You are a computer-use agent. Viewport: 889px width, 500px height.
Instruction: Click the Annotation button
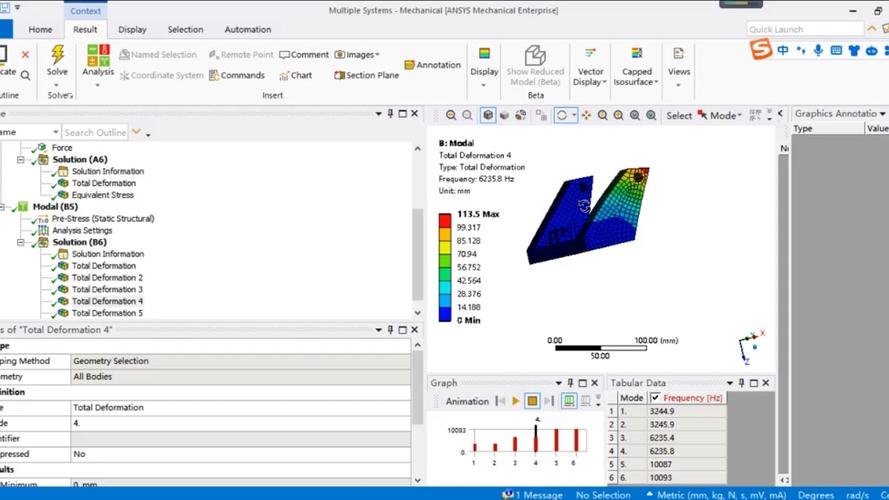[433, 65]
